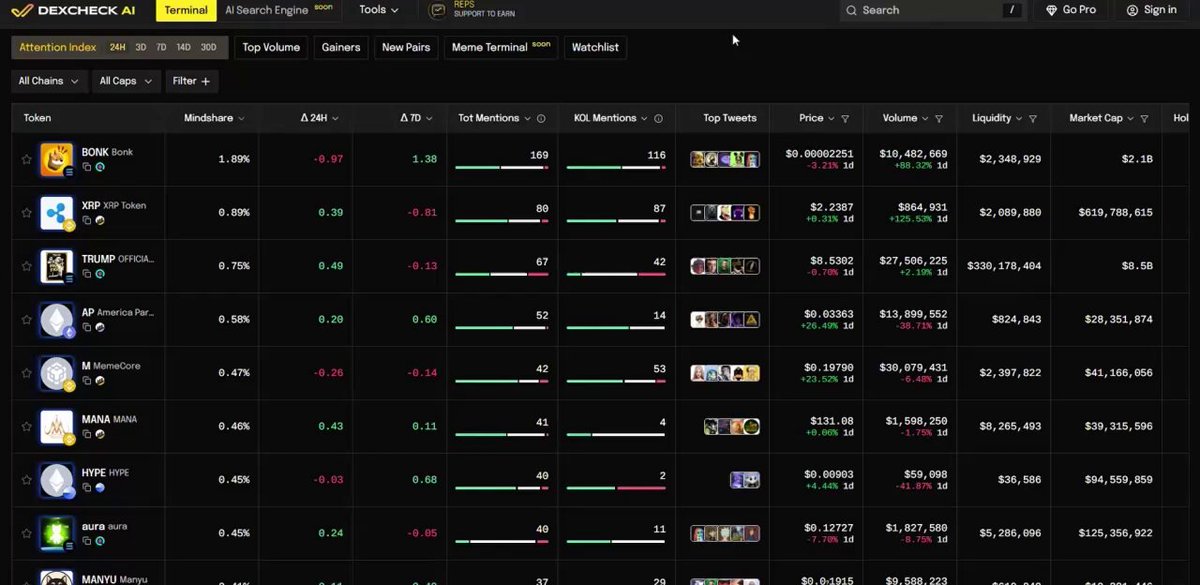This screenshot has height=585, width=1200.
Task: Sort by the Price column header
Action: pyautogui.click(x=817, y=118)
